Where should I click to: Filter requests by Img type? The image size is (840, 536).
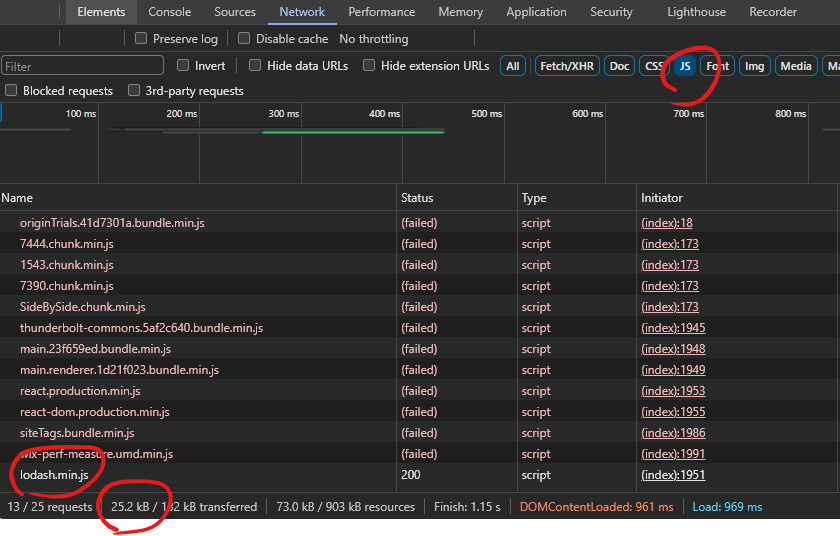click(x=754, y=66)
